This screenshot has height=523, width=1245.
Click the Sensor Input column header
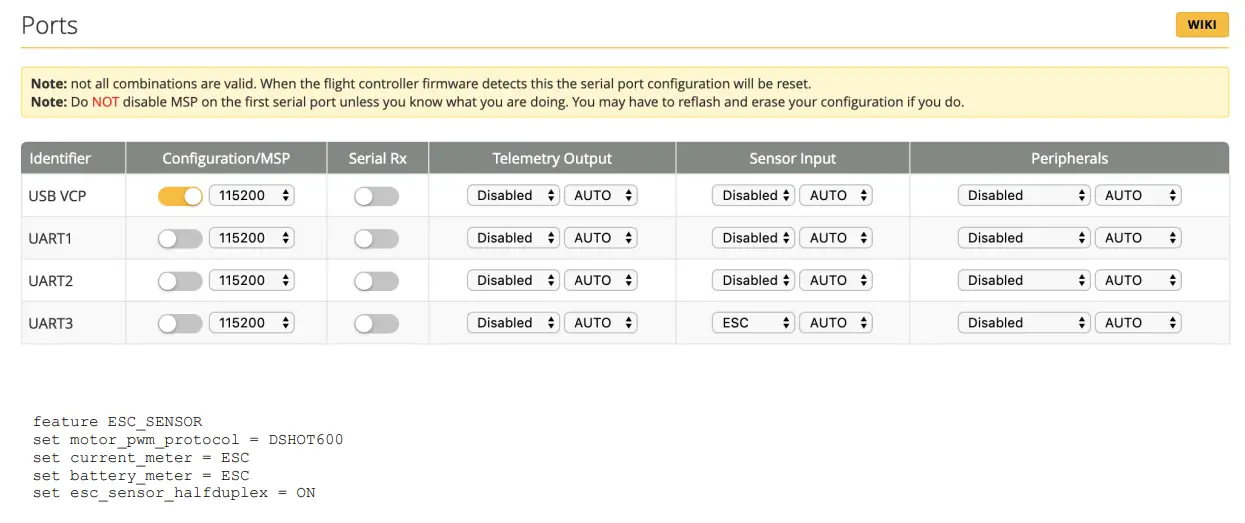point(792,158)
